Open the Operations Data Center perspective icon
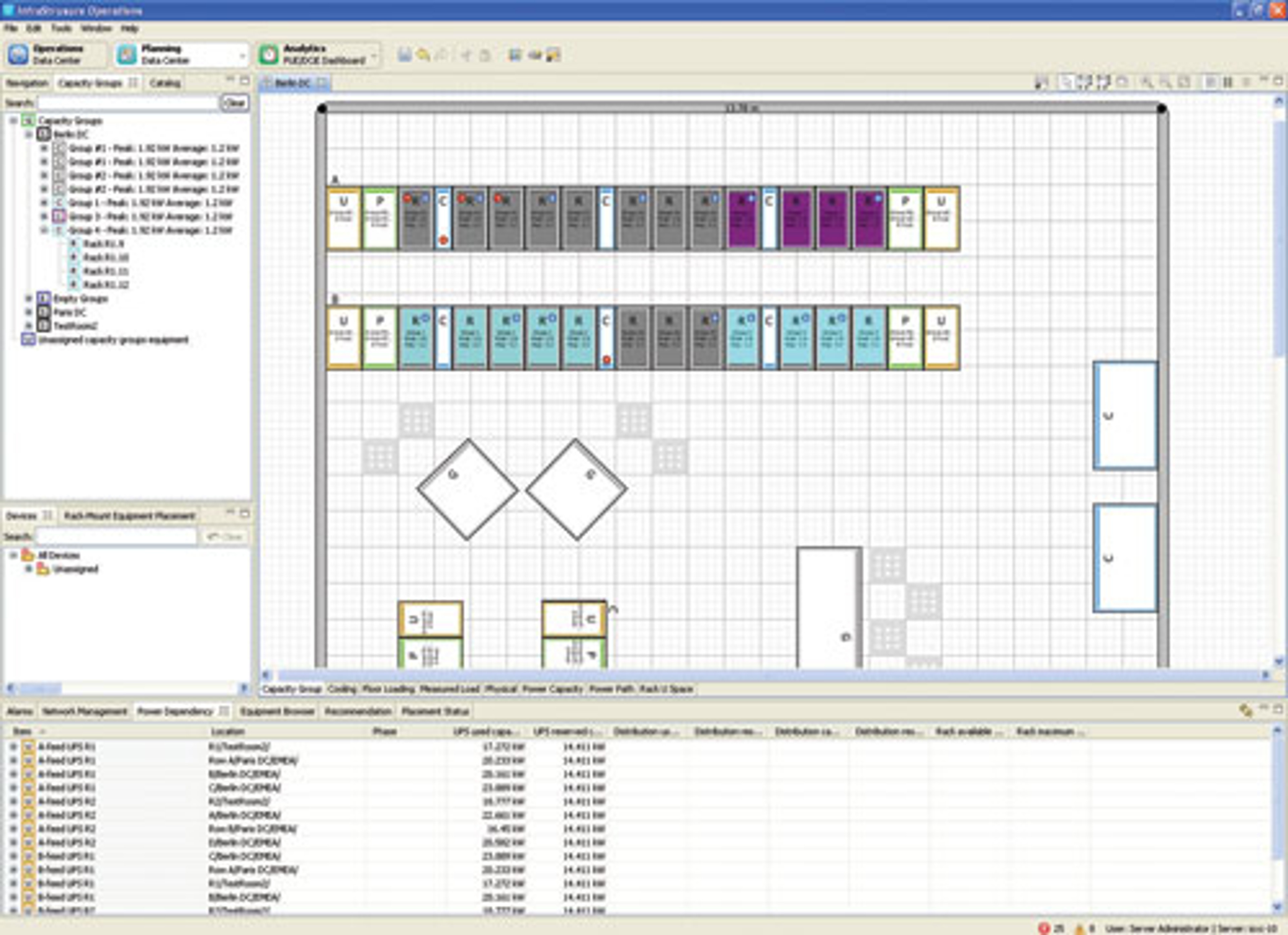 click(18, 55)
